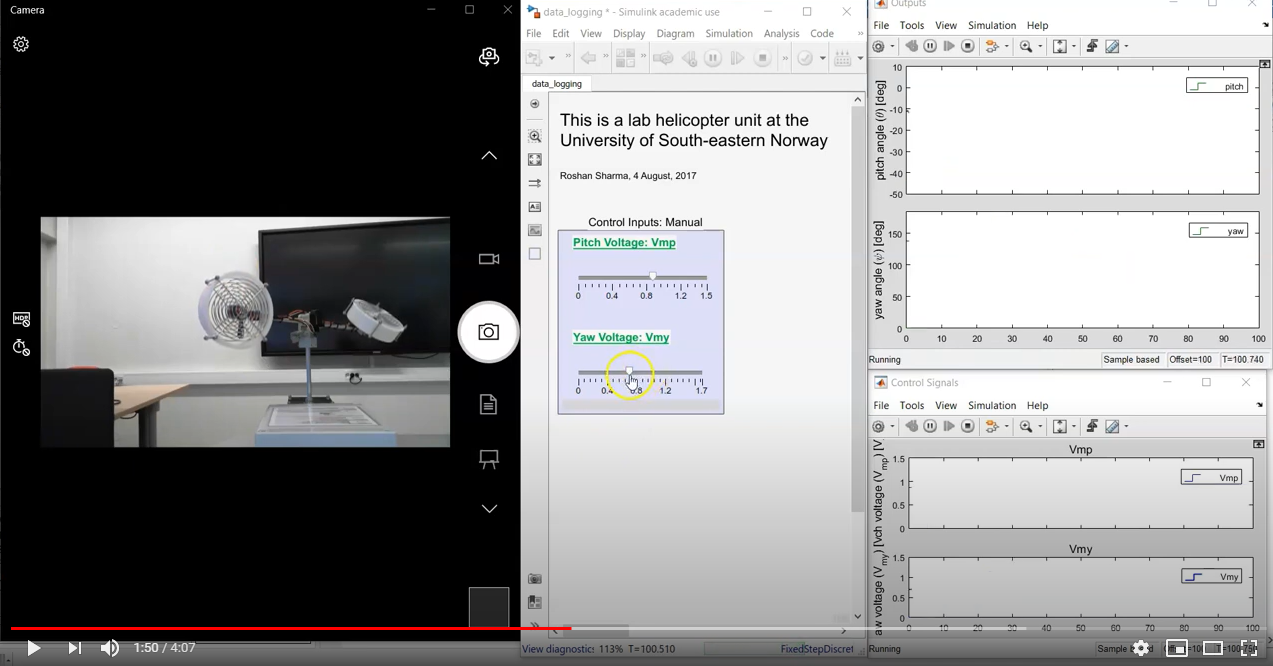Expand scale axes dropdown in Outputs scope
1273x666 pixels.
(x=1073, y=47)
